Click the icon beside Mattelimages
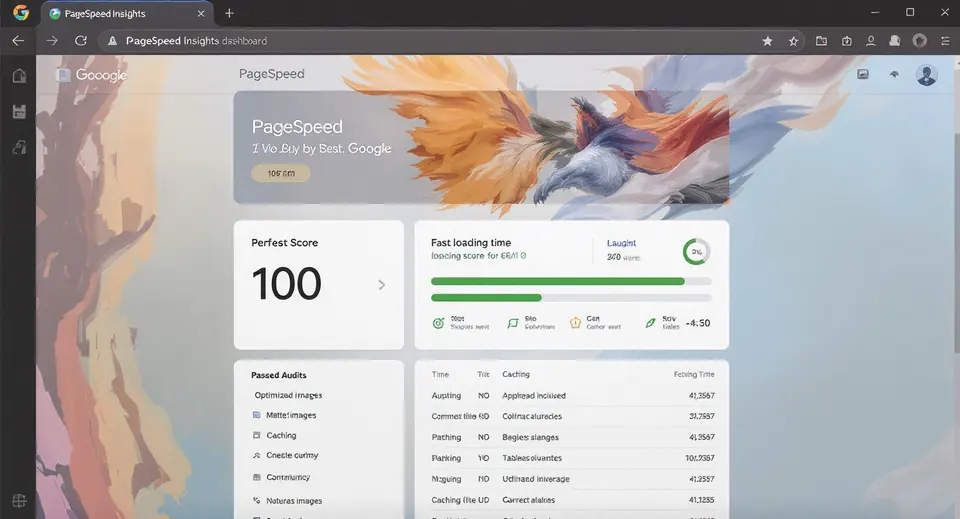This screenshot has height=519, width=960. coord(257,415)
